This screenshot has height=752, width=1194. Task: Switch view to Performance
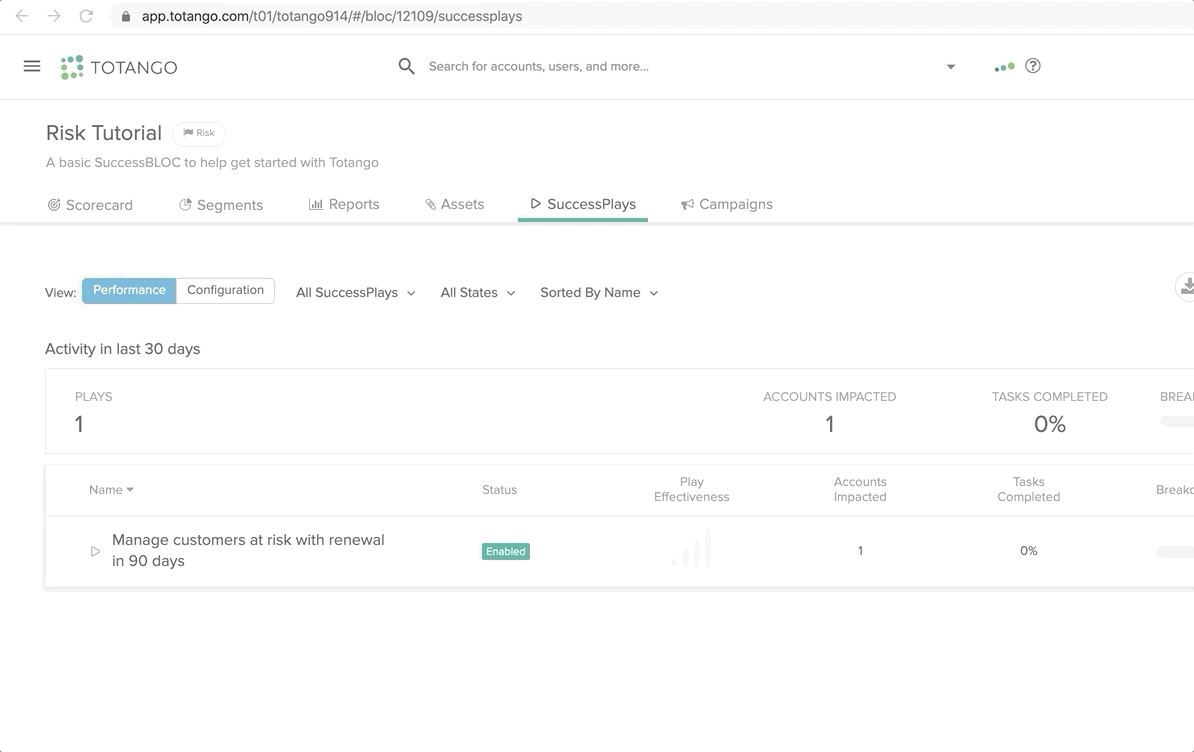(x=129, y=290)
